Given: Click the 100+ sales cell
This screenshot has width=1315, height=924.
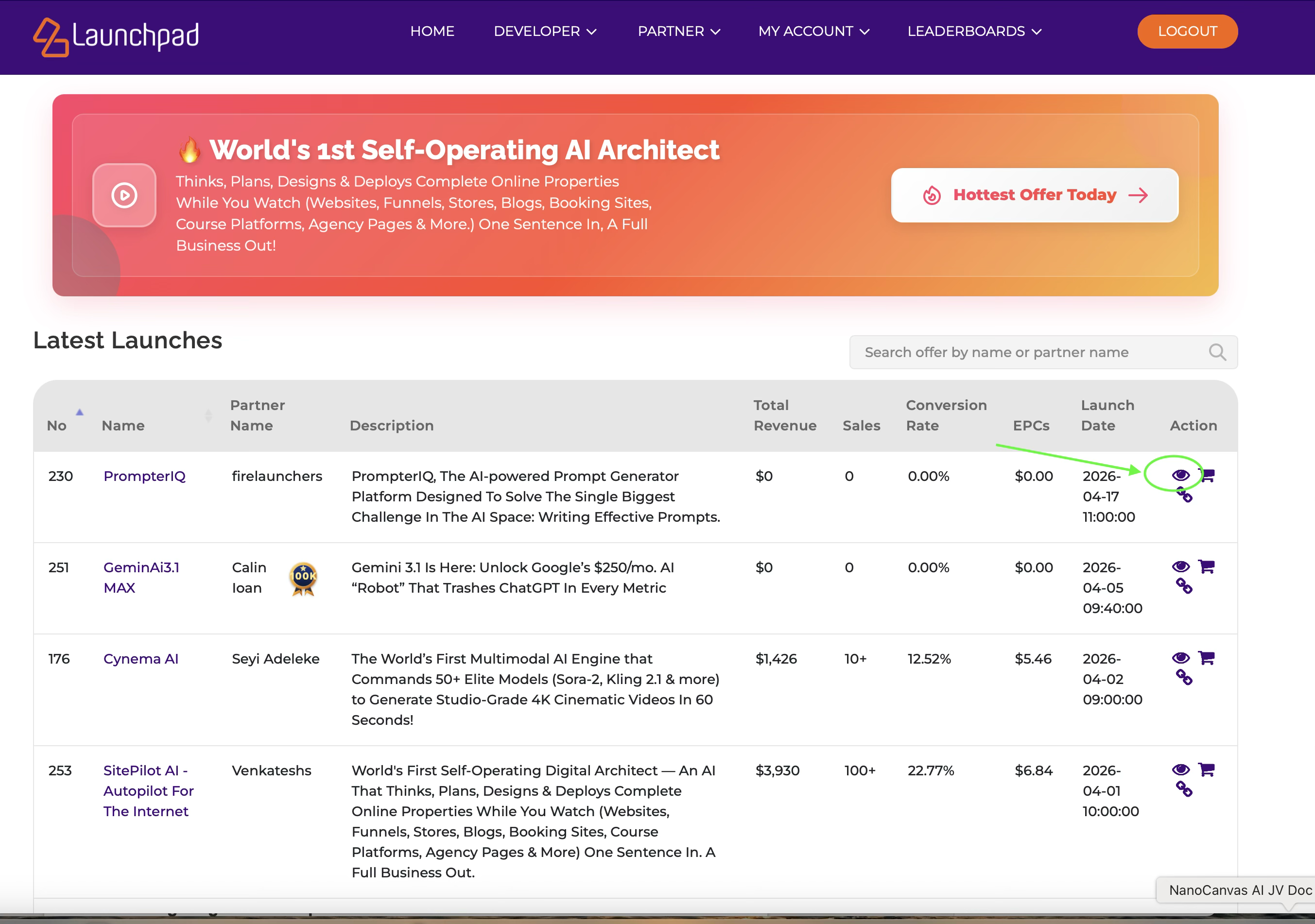Looking at the screenshot, I should pyautogui.click(x=860, y=770).
